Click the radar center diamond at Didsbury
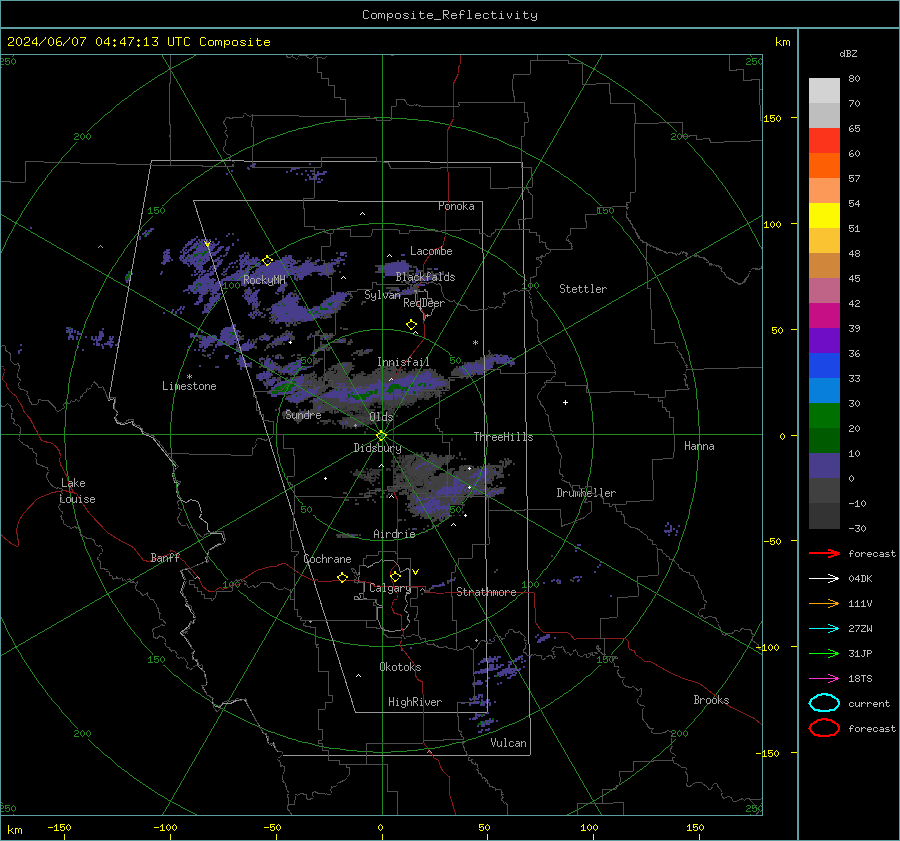This screenshot has height=841, width=900. tap(381, 436)
